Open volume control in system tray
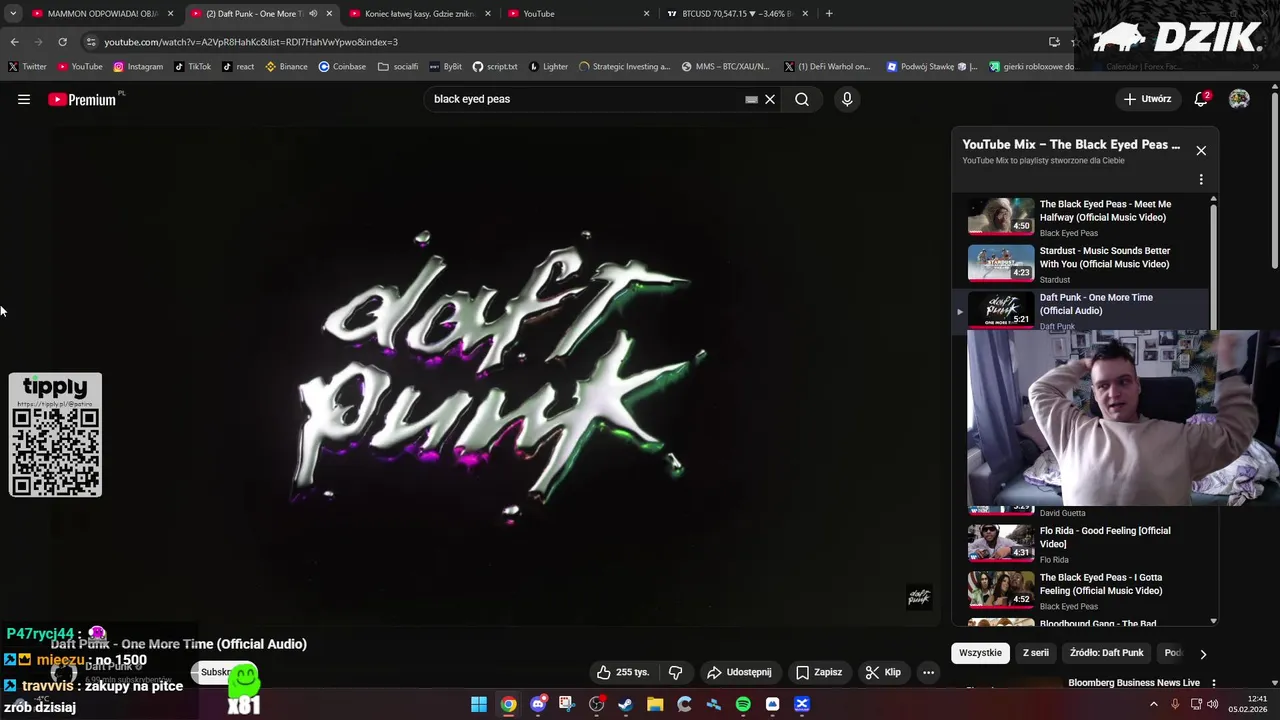Screen dimensions: 1280x720 pyautogui.click(x=1213, y=704)
